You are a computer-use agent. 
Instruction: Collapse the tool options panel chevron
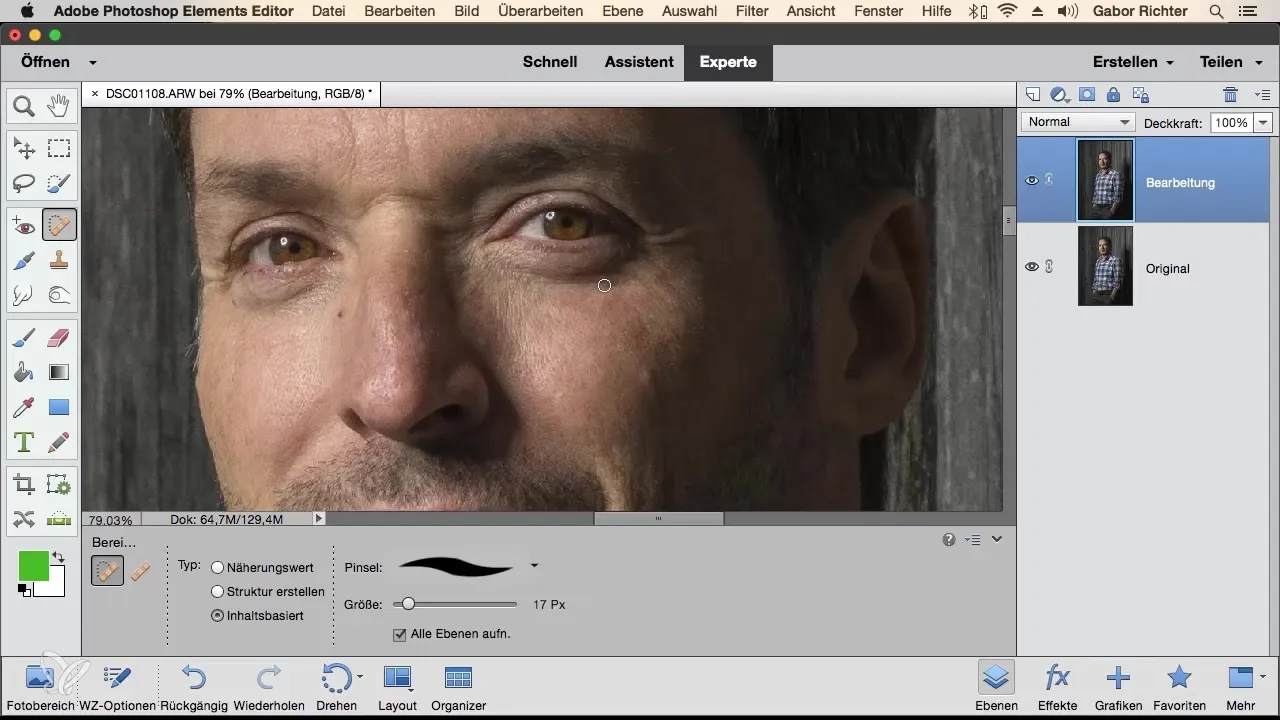coord(997,540)
